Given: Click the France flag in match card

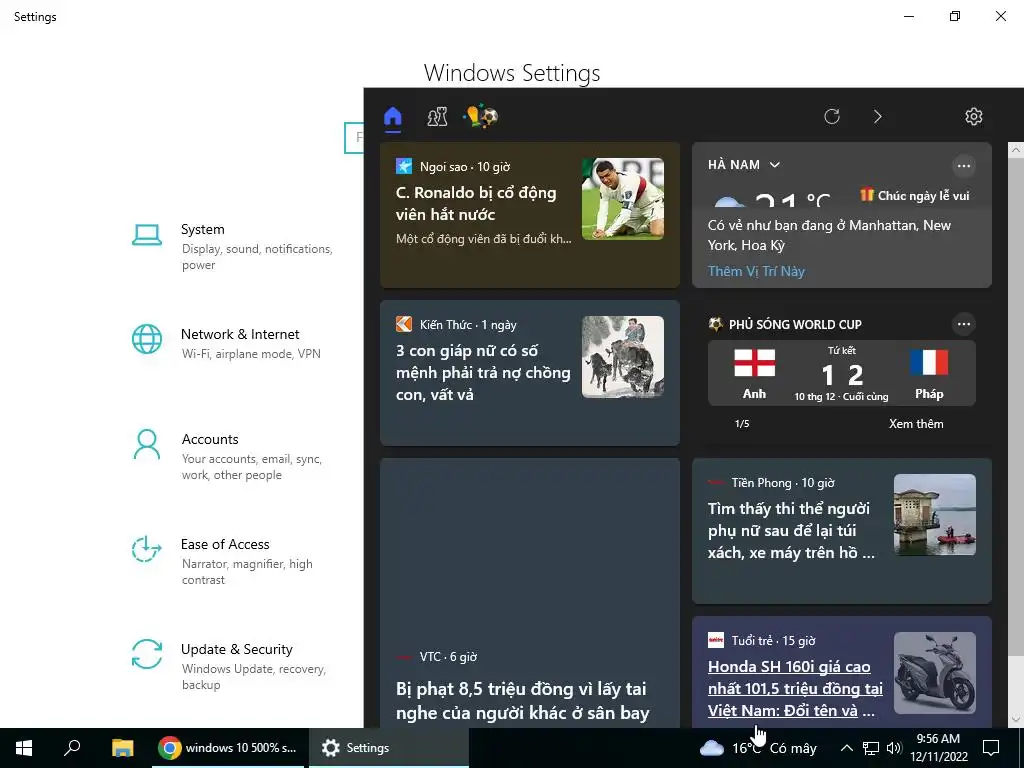Looking at the screenshot, I should pyautogui.click(x=929, y=363).
